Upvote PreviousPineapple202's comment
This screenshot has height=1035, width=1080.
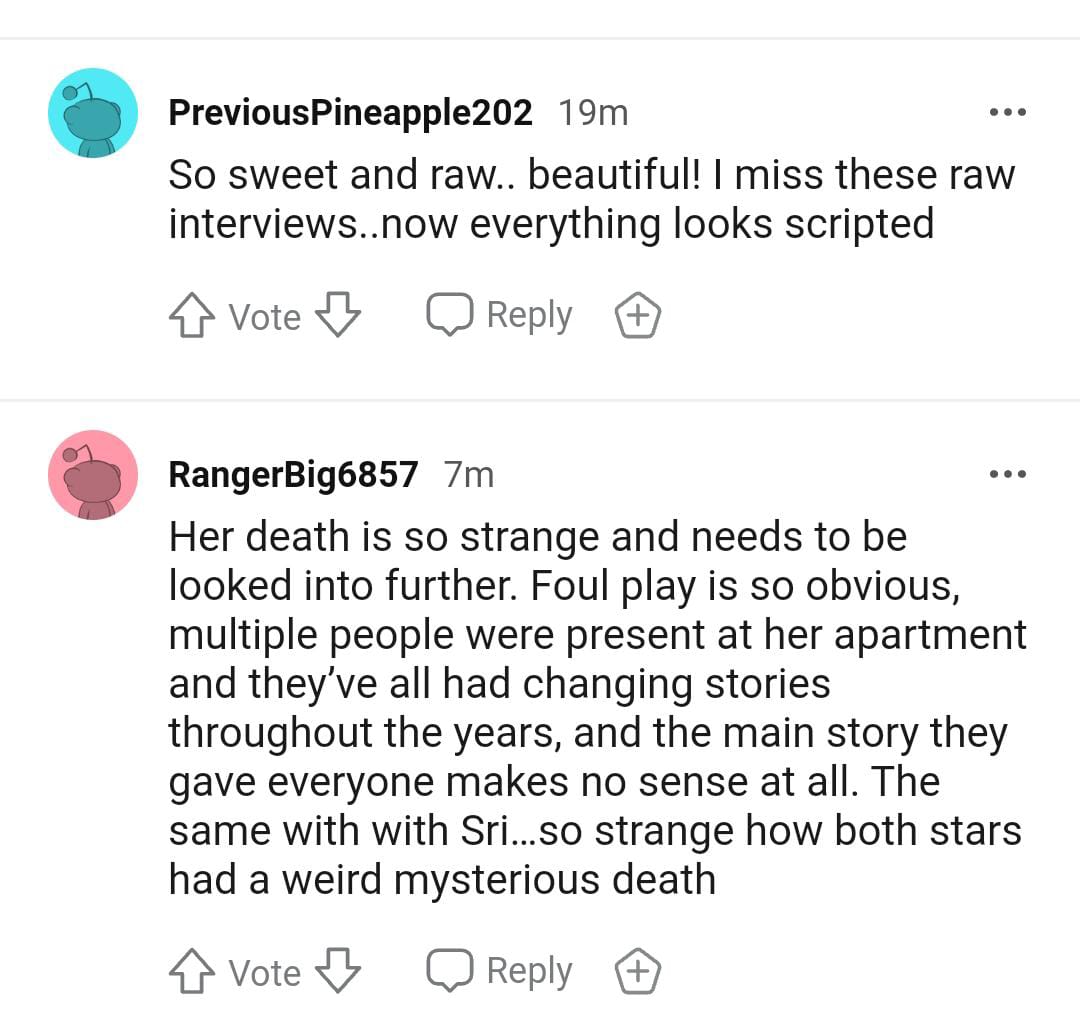[191, 317]
